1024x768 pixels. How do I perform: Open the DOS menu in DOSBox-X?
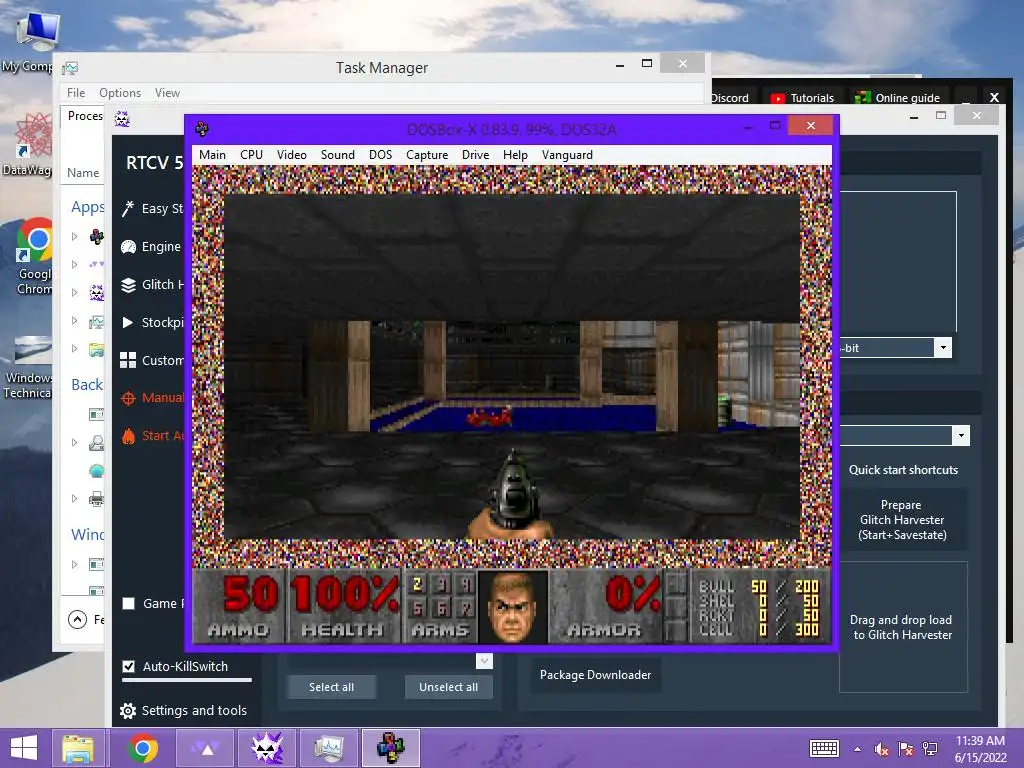(380, 155)
